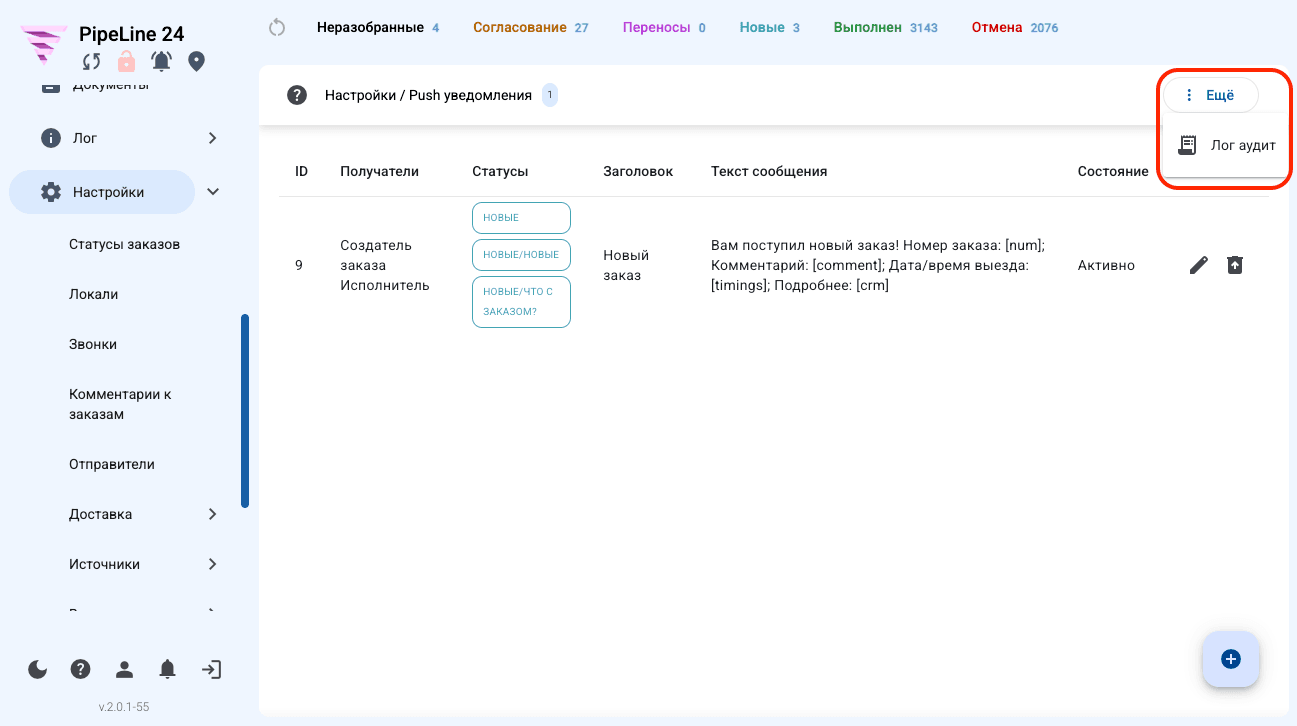The width and height of the screenshot is (1297, 726).
Task: Click the Настройки gear icon in sidebar
Action: click(51, 192)
